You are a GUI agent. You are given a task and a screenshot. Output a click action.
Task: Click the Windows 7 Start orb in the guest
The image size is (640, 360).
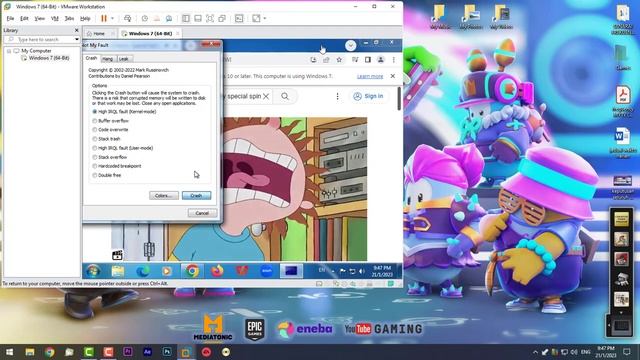(93, 271)
